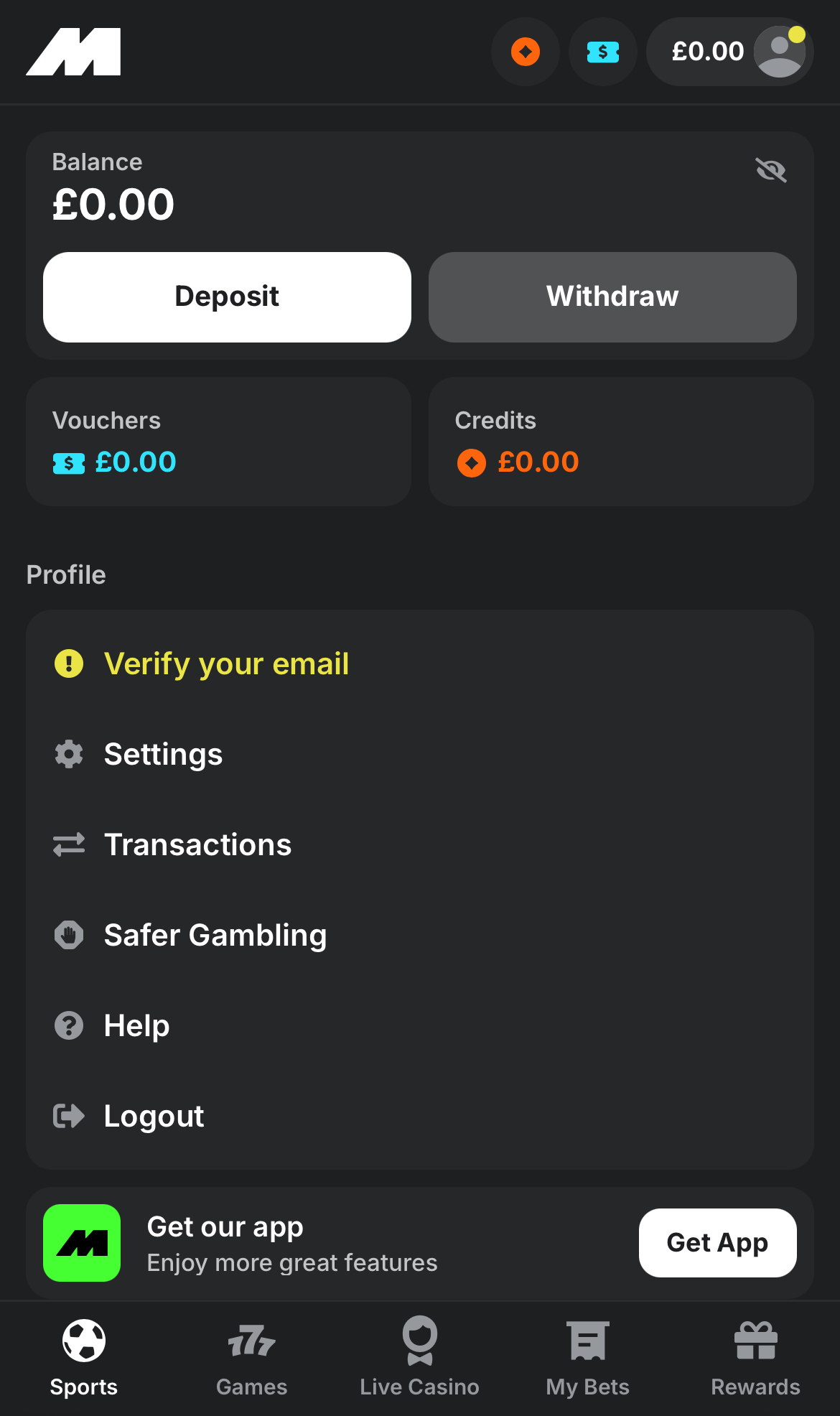Open Transactions history
Image resolution: width=840 pixels, height=1416 pixels.
click(x=197, y=844)
